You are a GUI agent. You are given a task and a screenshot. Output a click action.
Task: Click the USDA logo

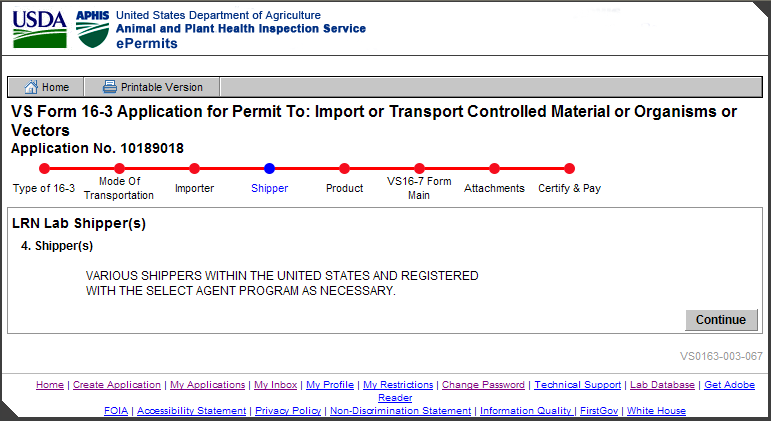click(39, 30)
